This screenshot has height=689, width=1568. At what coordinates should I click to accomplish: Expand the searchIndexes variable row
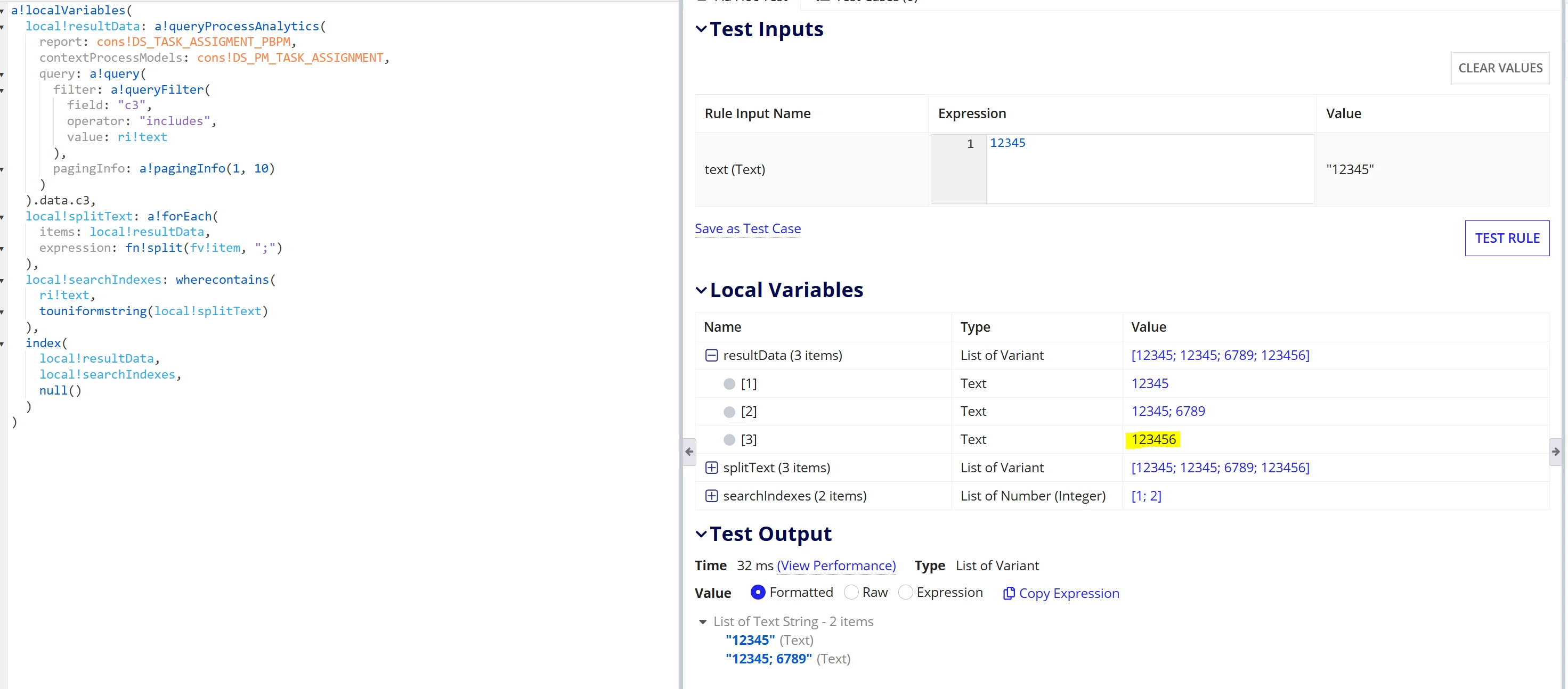pos(711,496)
